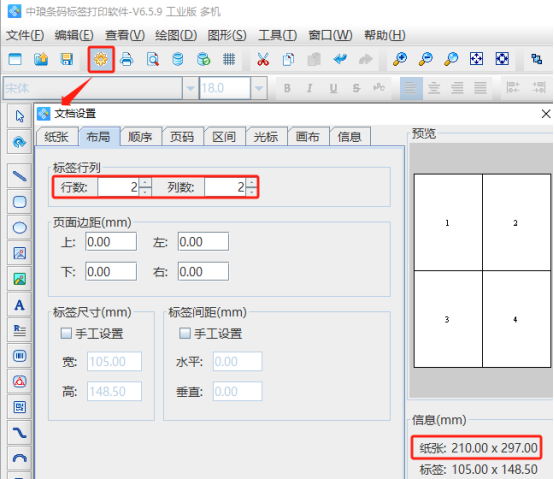Open print preview icon

pos(153,59)
